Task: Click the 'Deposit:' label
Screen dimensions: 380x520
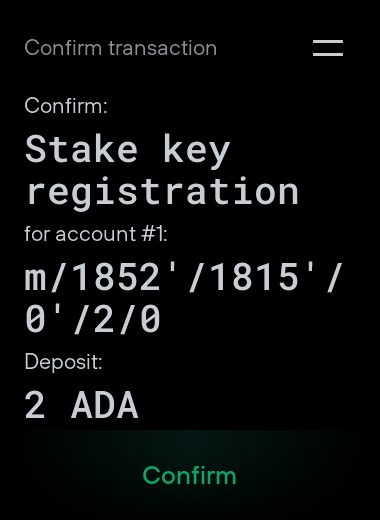Action: [x=63, y=362]
